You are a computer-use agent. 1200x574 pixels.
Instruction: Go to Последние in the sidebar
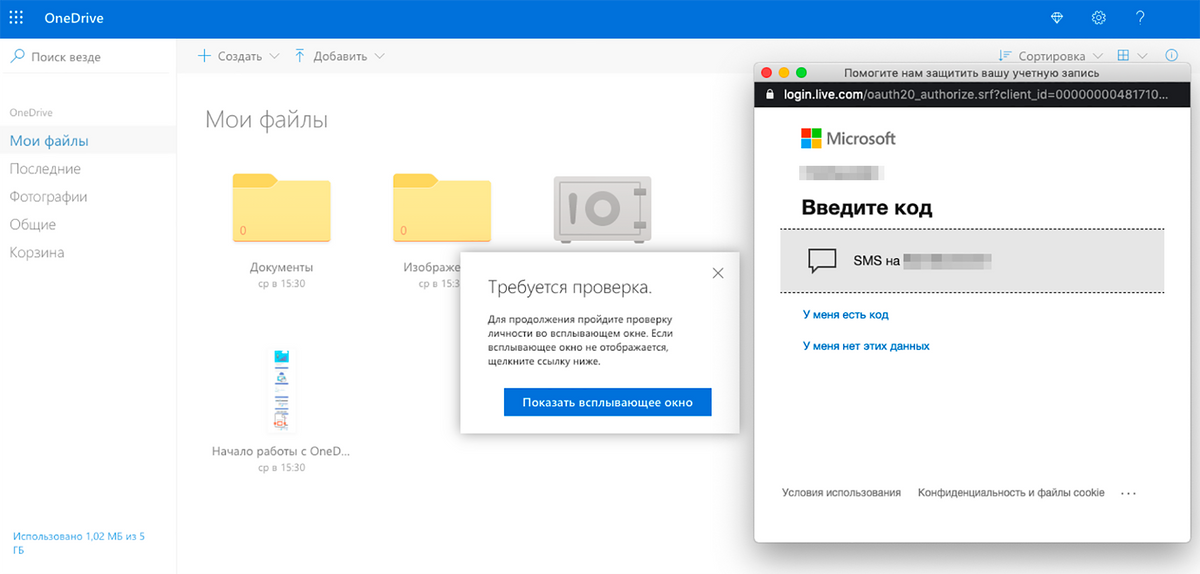[x=45, y=169]
